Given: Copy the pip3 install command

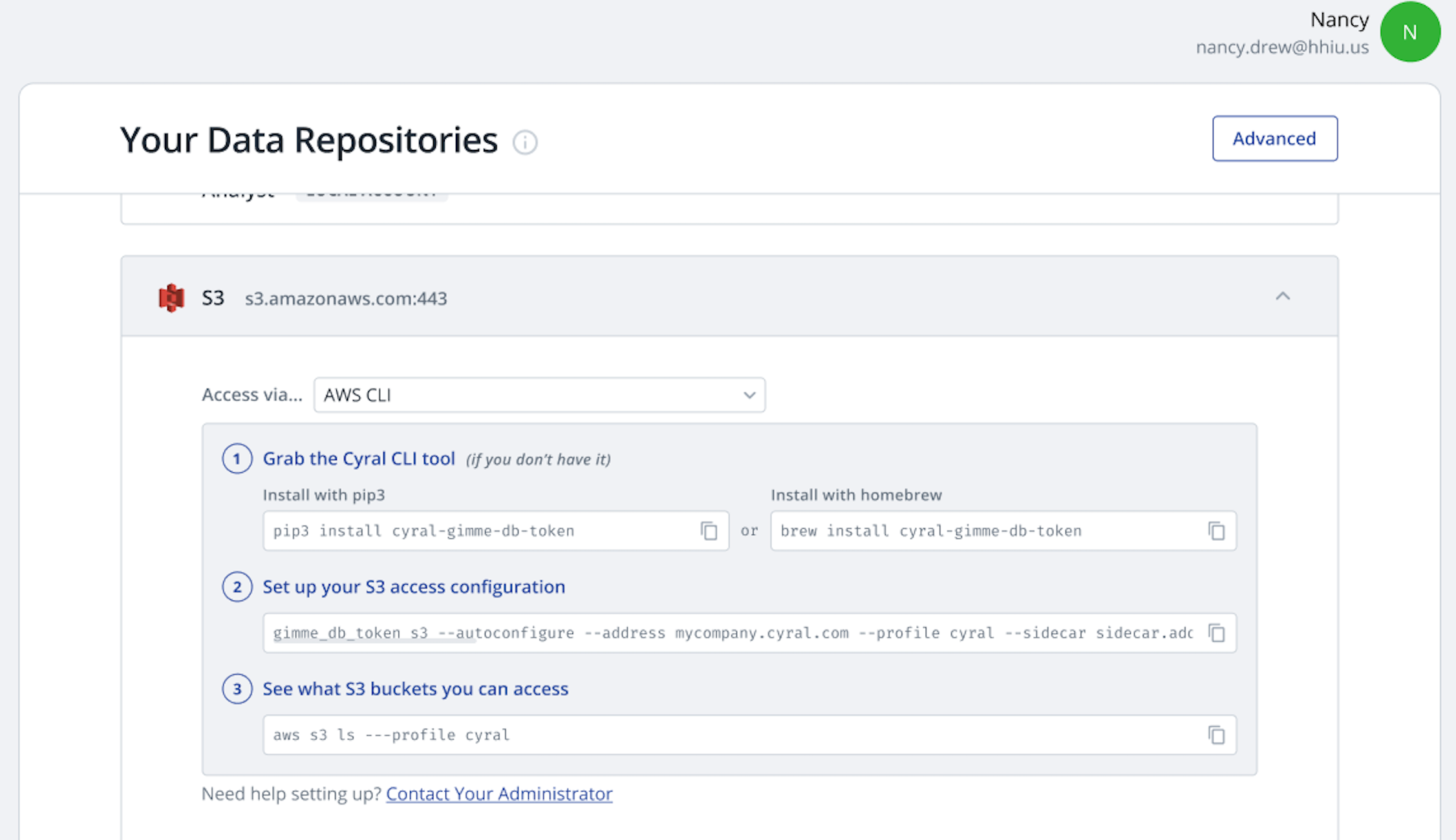Looking at the screenshot, I should 709,531.
